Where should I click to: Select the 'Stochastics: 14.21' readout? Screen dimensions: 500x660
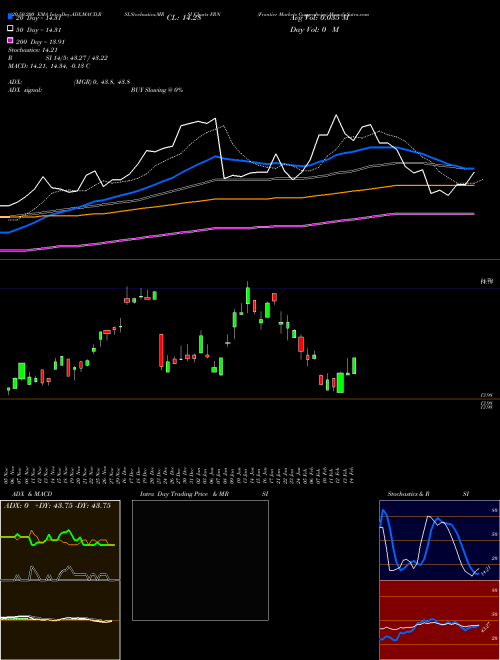click(x=32, y=50)
